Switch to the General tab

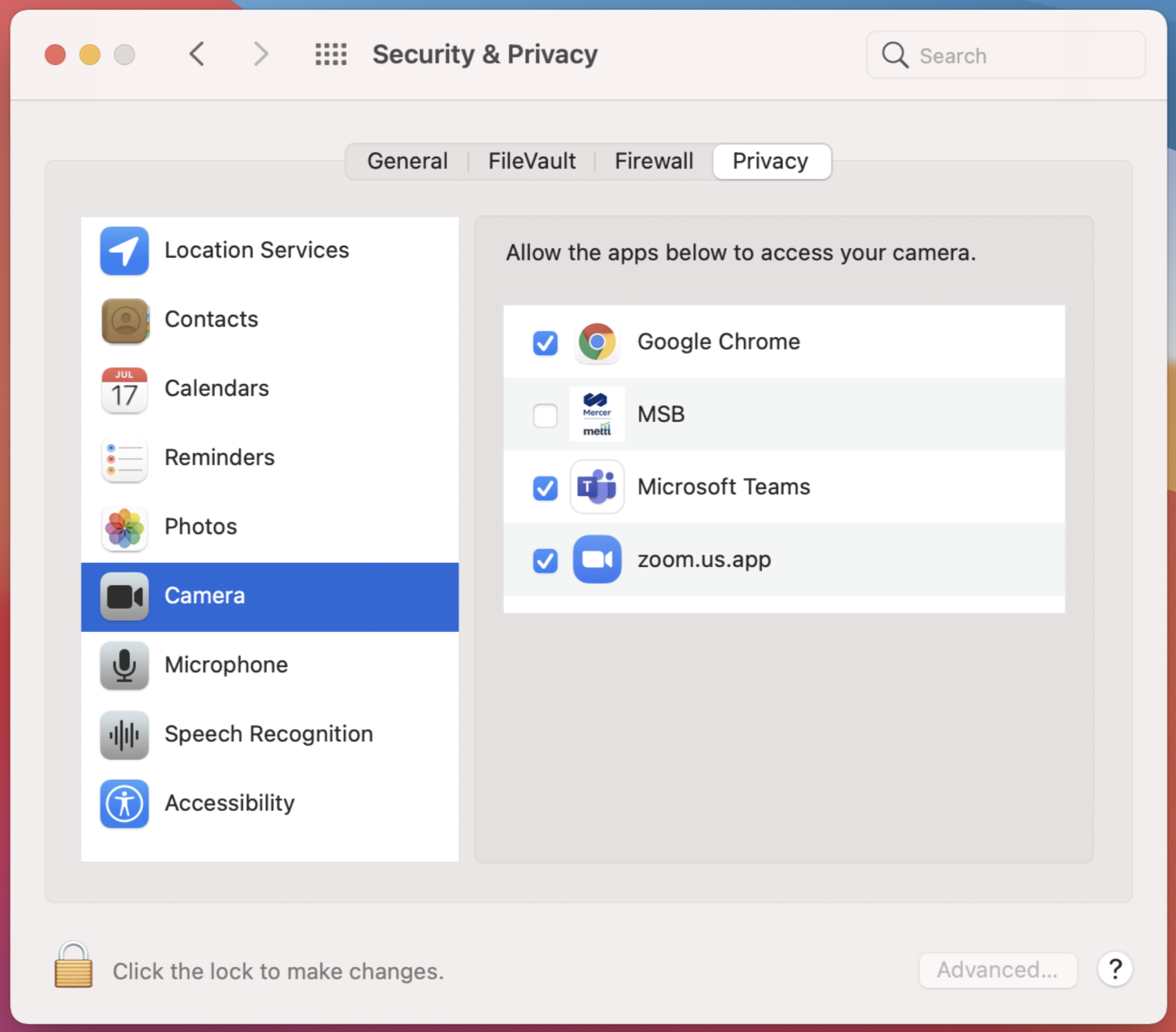coord(407,162)
